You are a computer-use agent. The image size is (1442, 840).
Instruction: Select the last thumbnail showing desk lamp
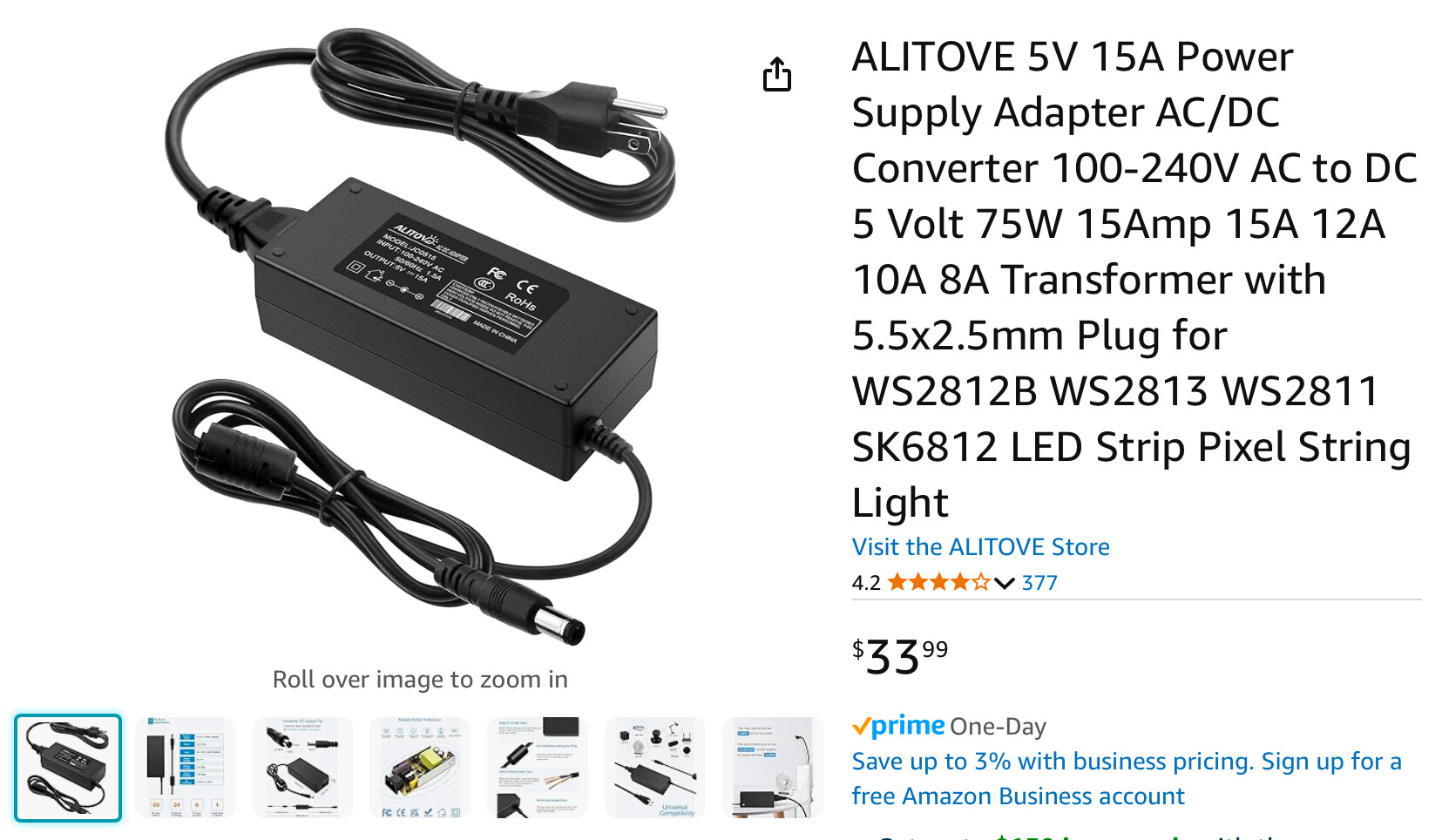tap(773, 768)
